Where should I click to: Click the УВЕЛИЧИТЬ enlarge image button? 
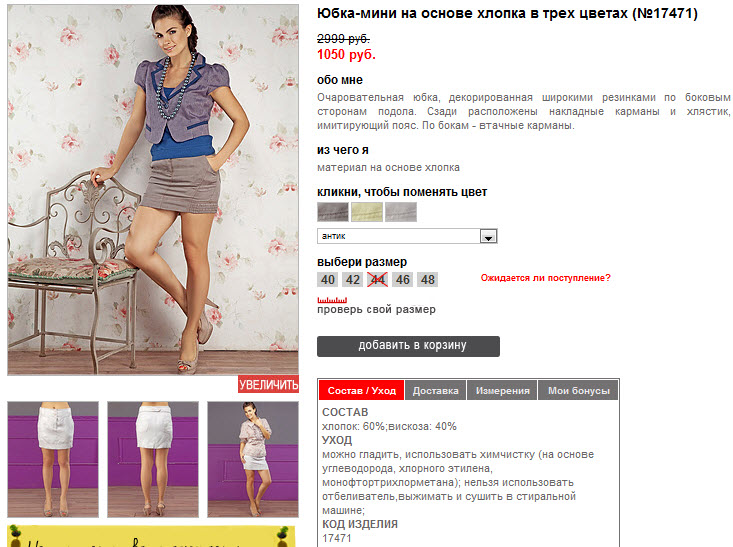(x=268, y=384)
